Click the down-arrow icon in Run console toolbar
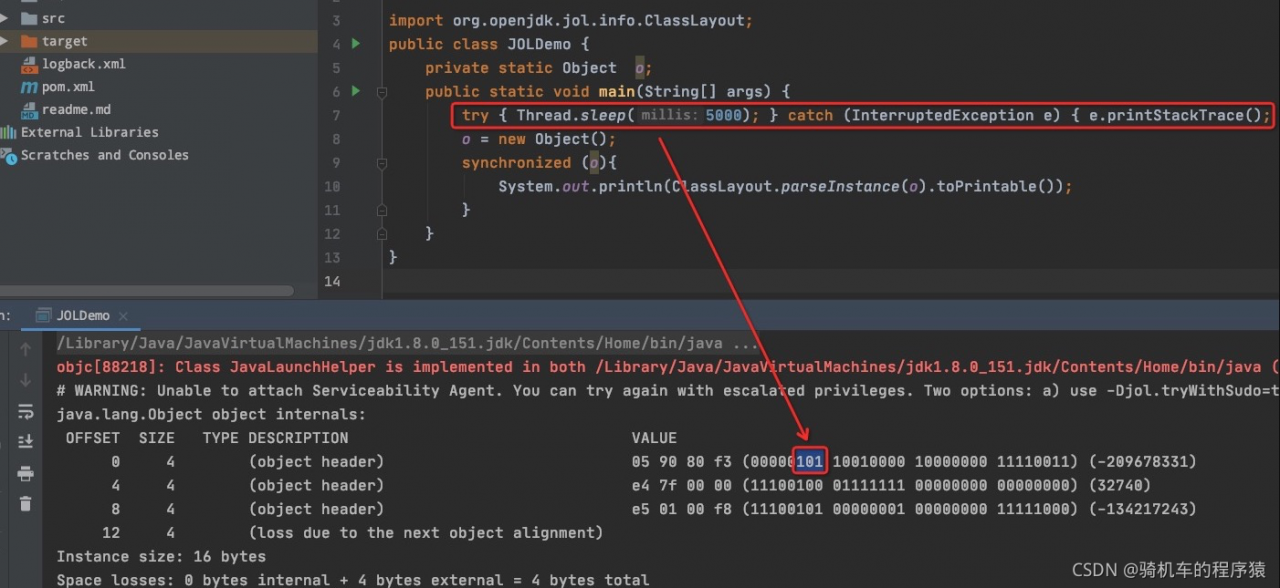The height and width of the screenshot is (588, 1280). pos(26,380)
